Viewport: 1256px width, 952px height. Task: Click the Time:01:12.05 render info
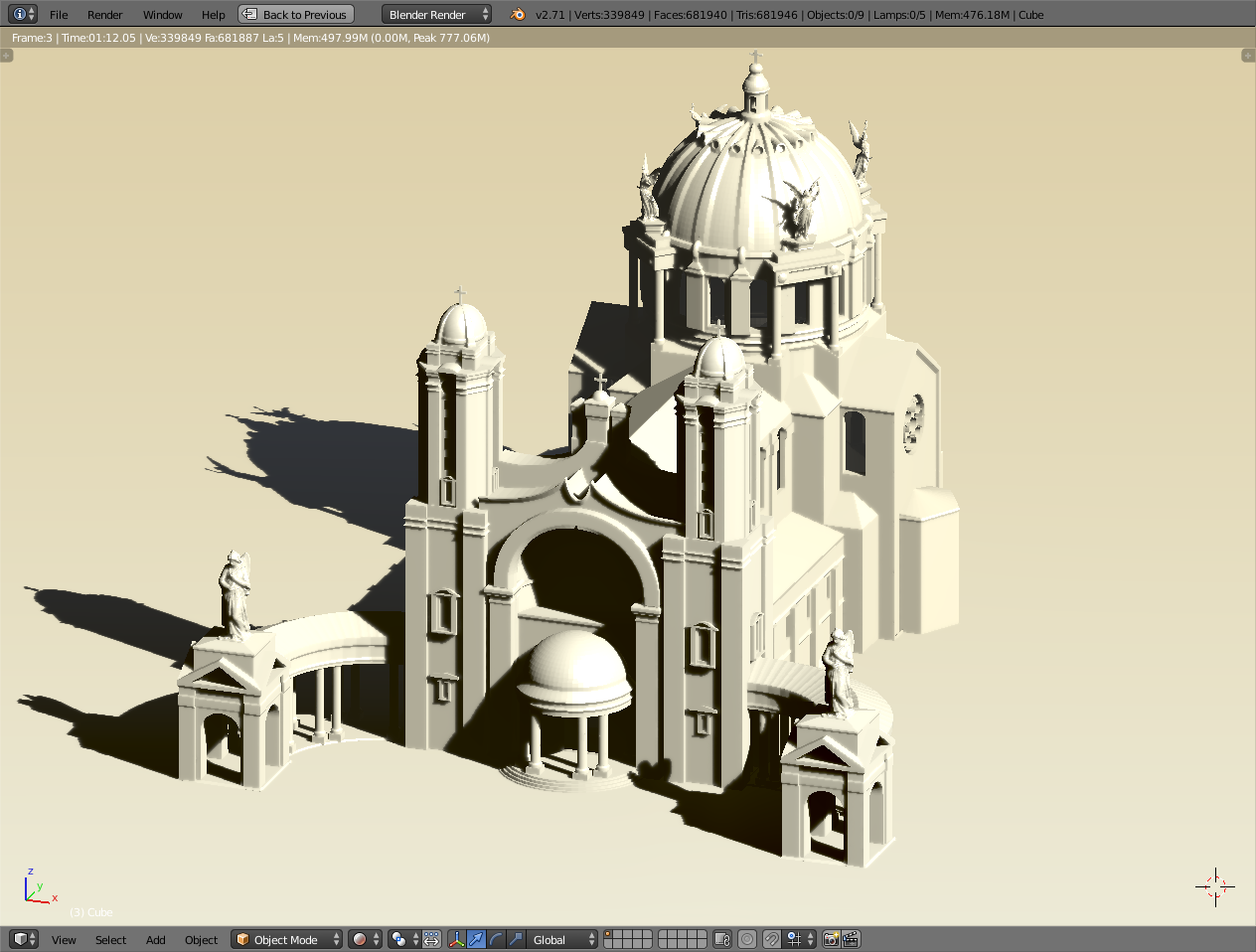click(98, 38)
